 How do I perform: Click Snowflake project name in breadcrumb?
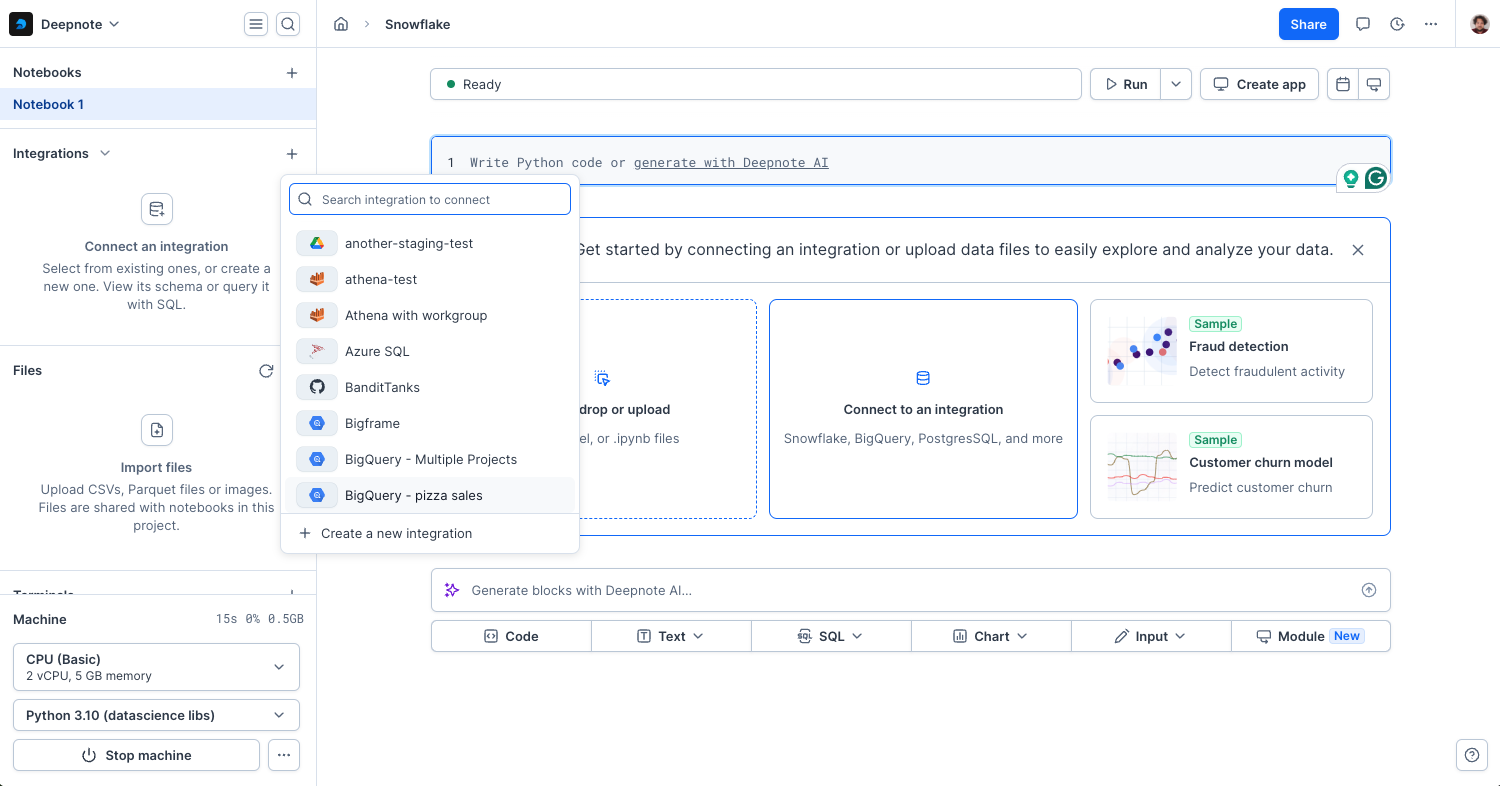coord(417,24)
